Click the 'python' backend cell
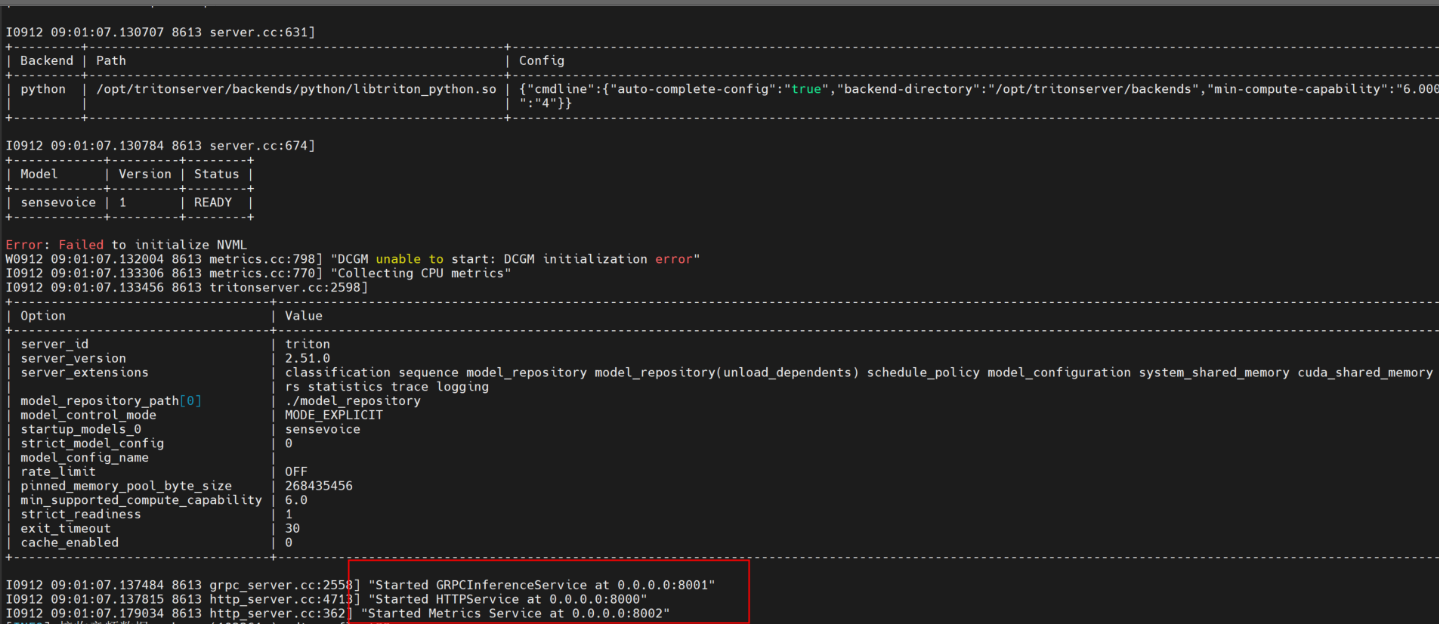The height and width of the screenshot is (624, 1439). point(43,89)
